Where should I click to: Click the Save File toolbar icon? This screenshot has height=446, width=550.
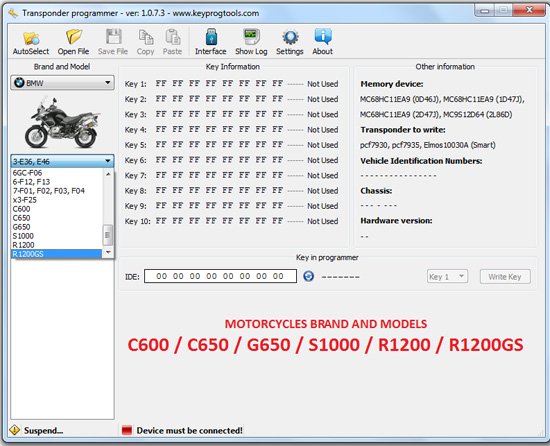click(x=113, y=42)
